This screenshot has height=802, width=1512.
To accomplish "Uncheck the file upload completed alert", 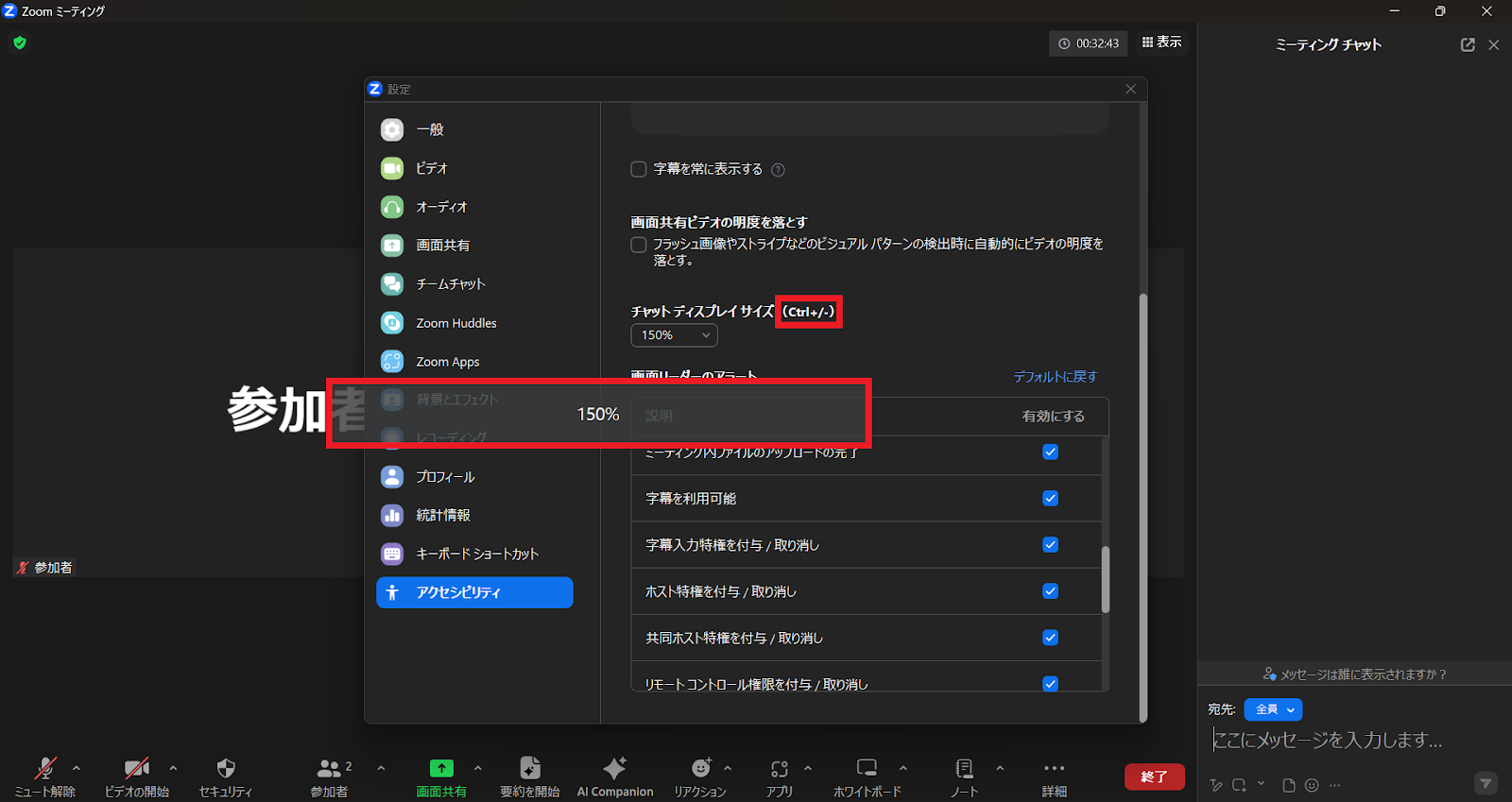I will coord(1050,452).
